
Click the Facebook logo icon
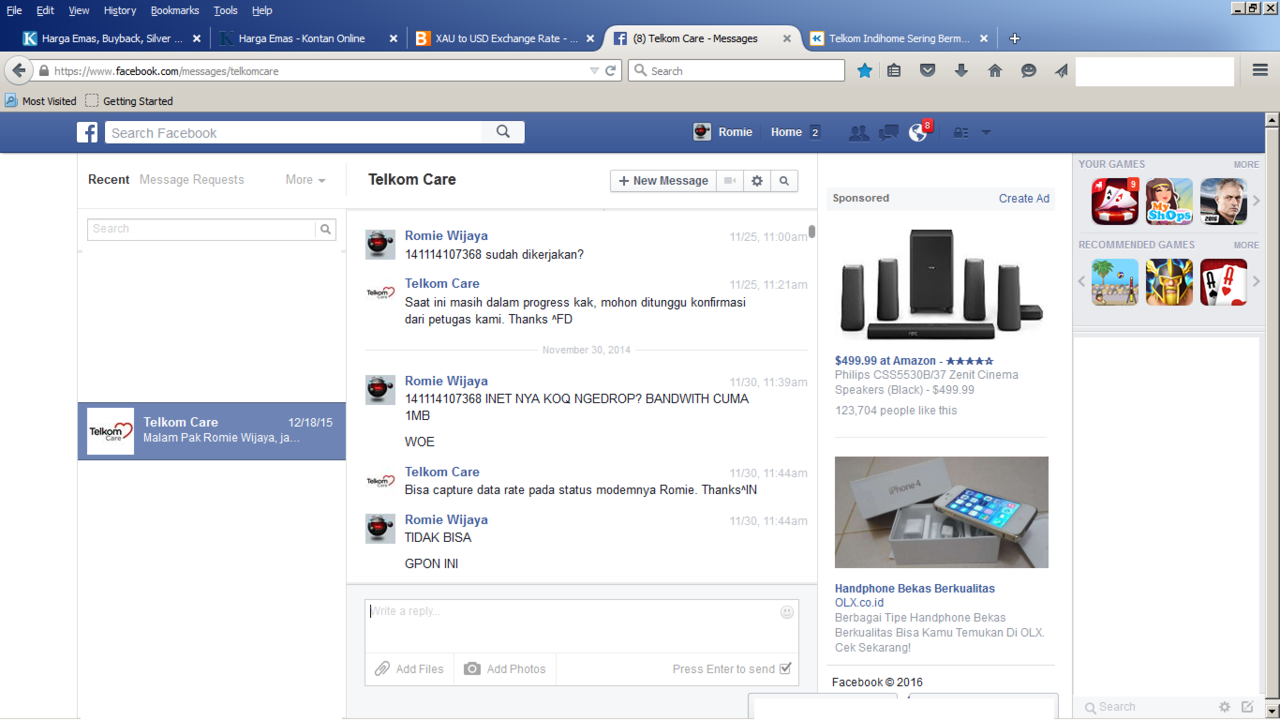[88, 132]
